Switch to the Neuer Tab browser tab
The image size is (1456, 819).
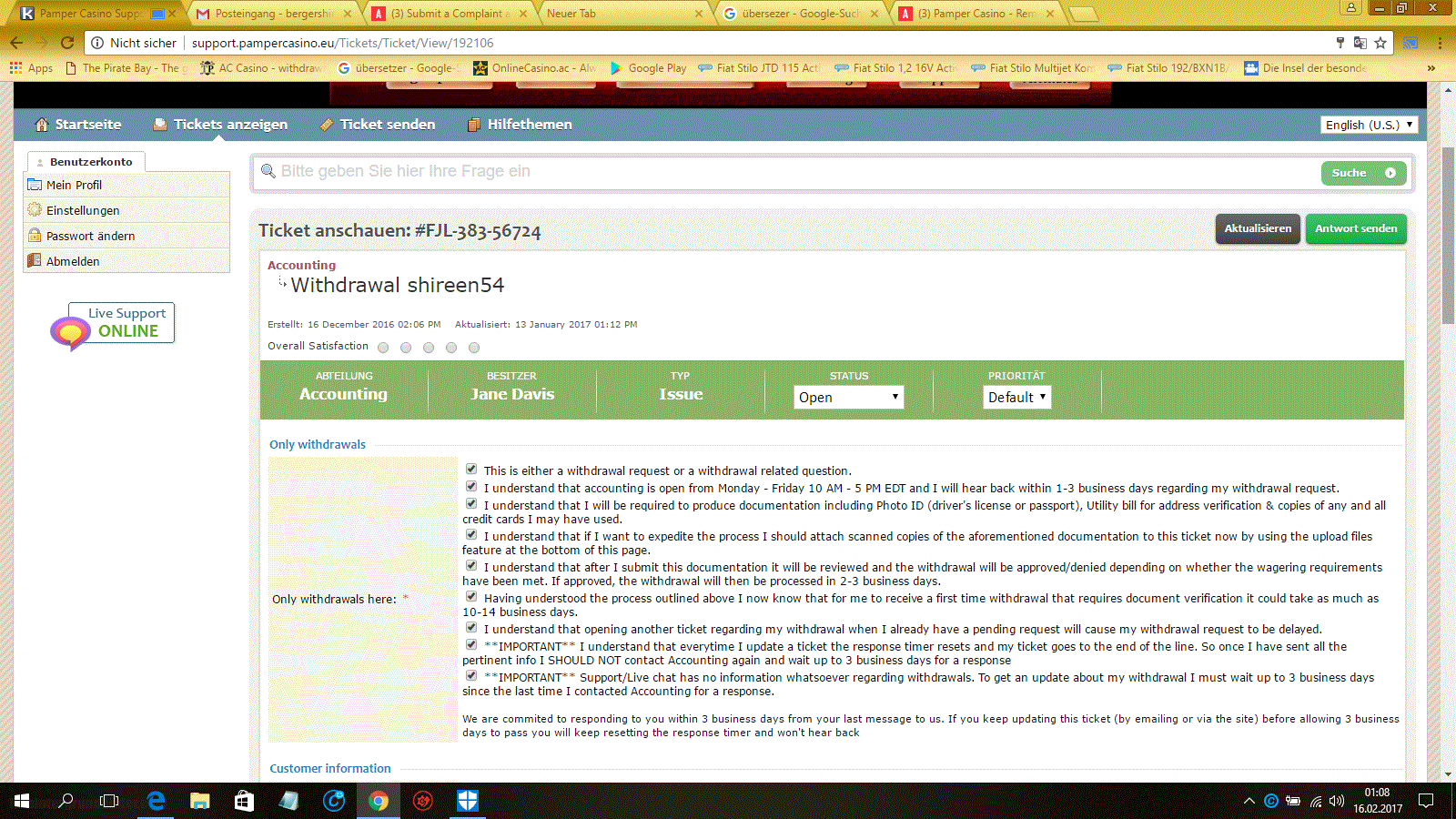click(x=623, y=13)
